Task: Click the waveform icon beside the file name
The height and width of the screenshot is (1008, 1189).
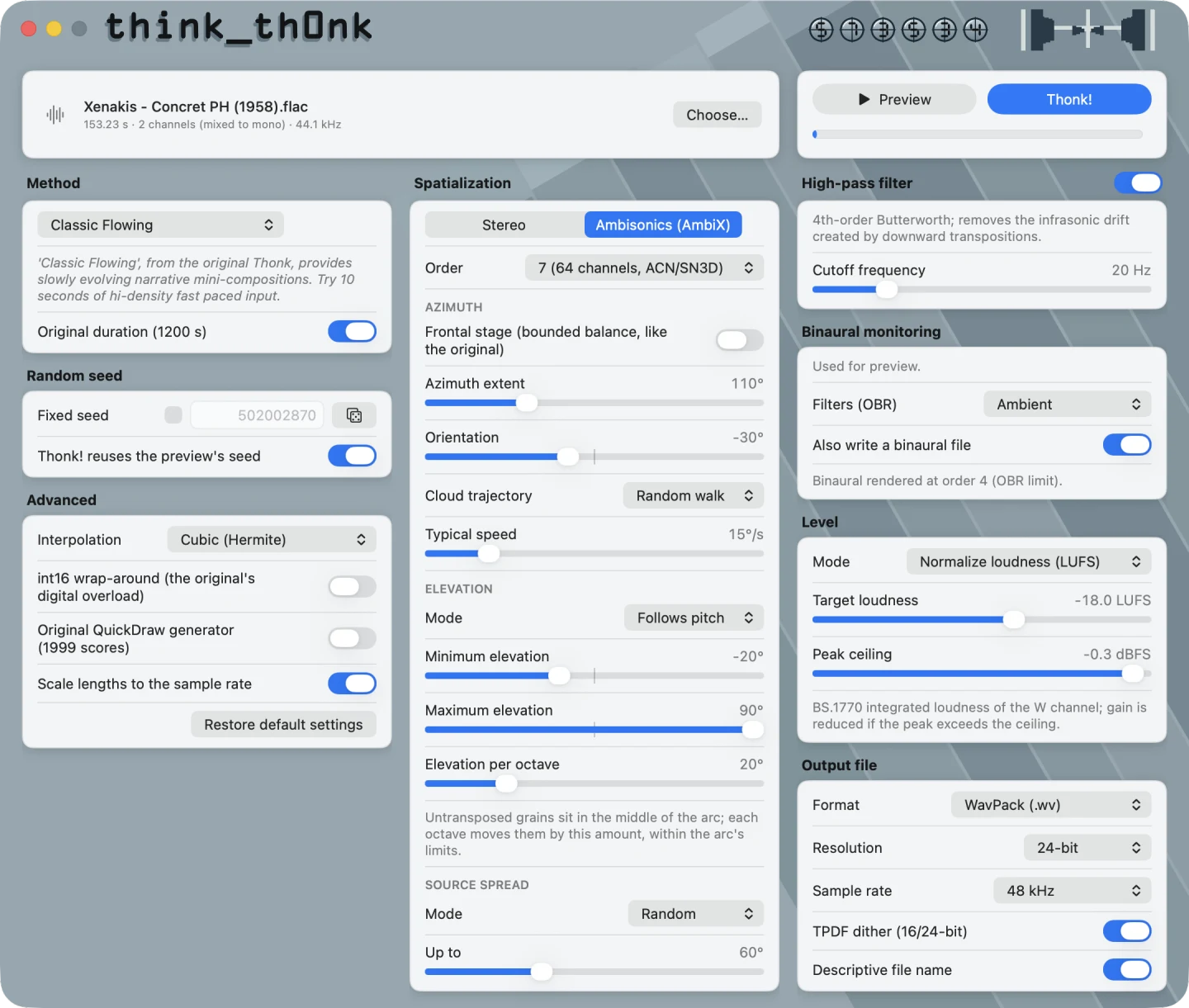Action: [55, 115]
